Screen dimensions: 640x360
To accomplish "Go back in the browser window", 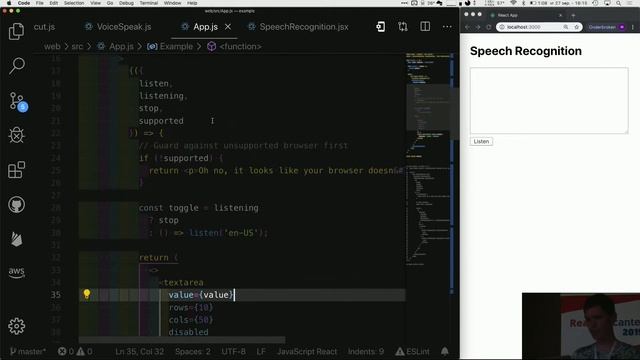I will (467, 27).
